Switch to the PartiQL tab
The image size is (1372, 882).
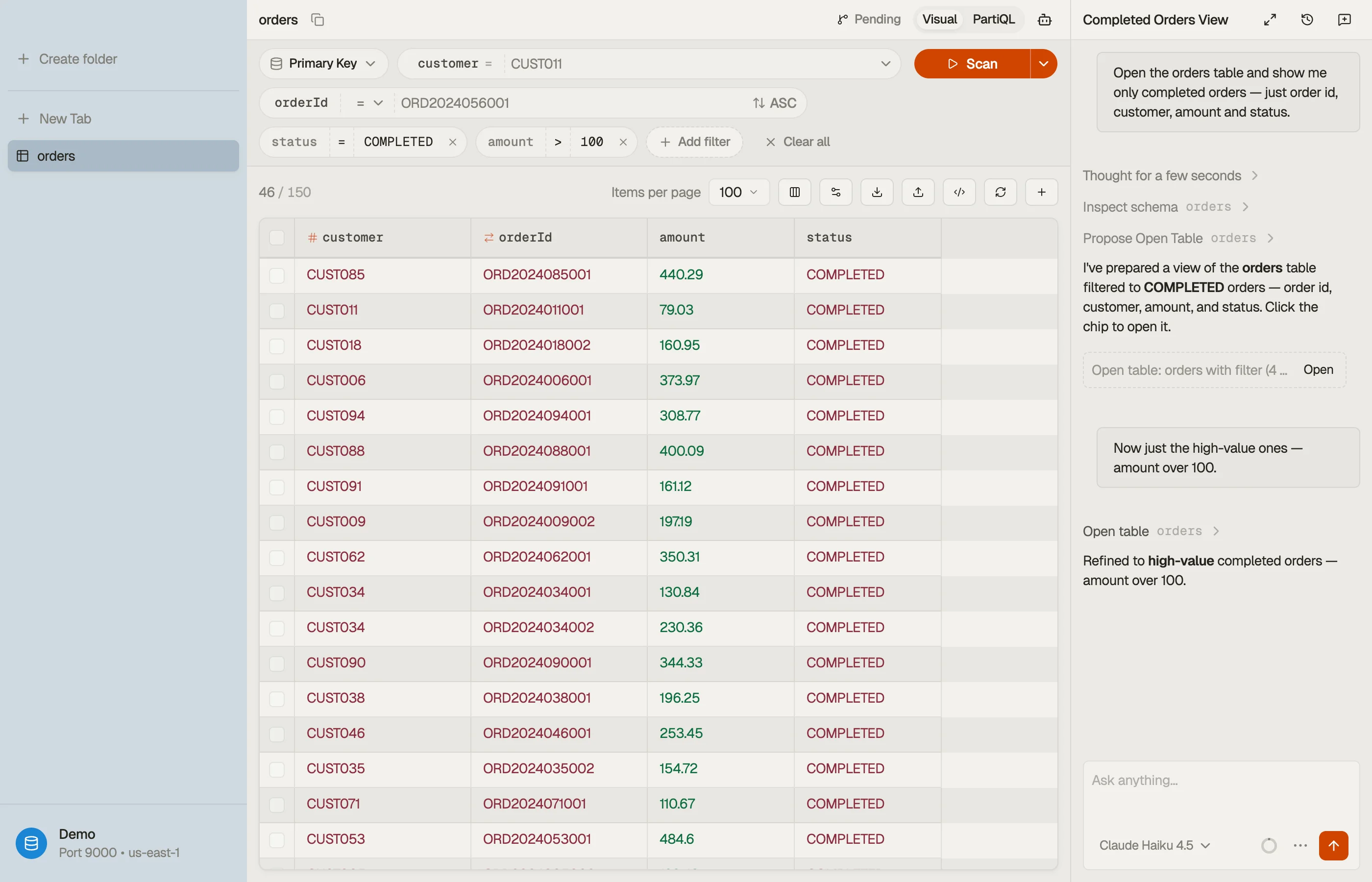pos(994,20)
